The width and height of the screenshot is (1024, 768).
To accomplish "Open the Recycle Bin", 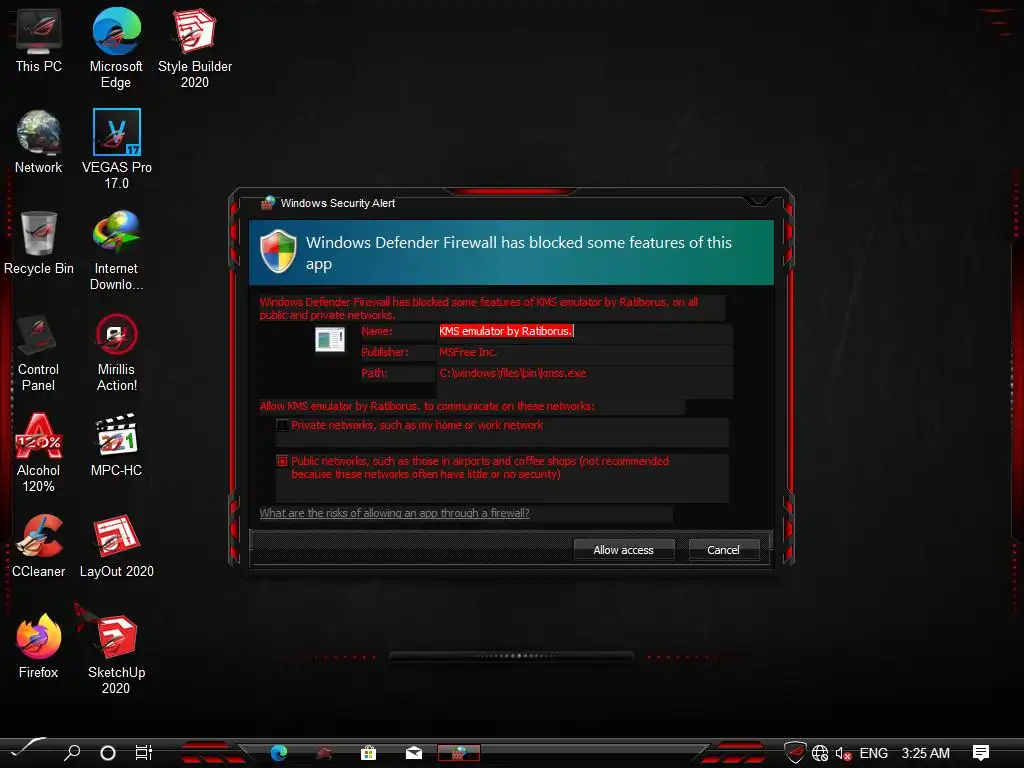I will pos(39,243).
